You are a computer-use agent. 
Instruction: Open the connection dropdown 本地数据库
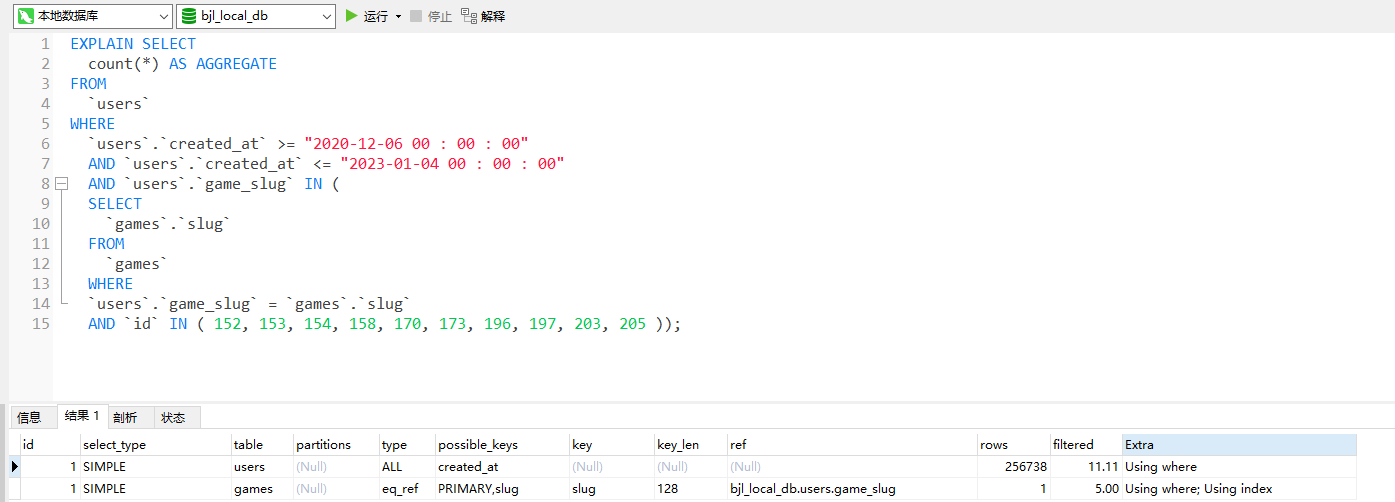point(92,16)
